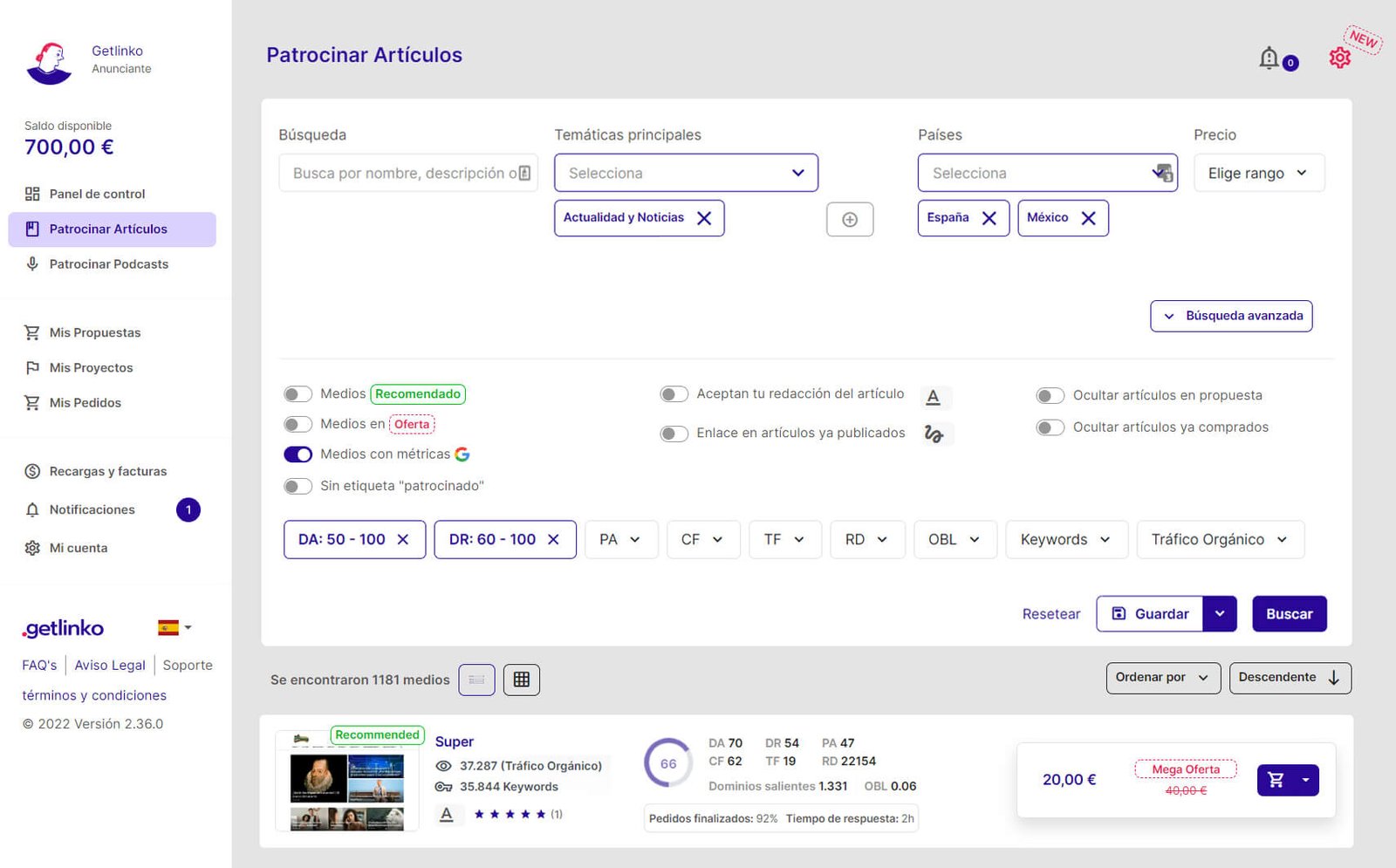The width and height of the screenshot is (1396, 868).
Task: Switch to list view of results
Action: pyautogui.click(x=476, y=680)
